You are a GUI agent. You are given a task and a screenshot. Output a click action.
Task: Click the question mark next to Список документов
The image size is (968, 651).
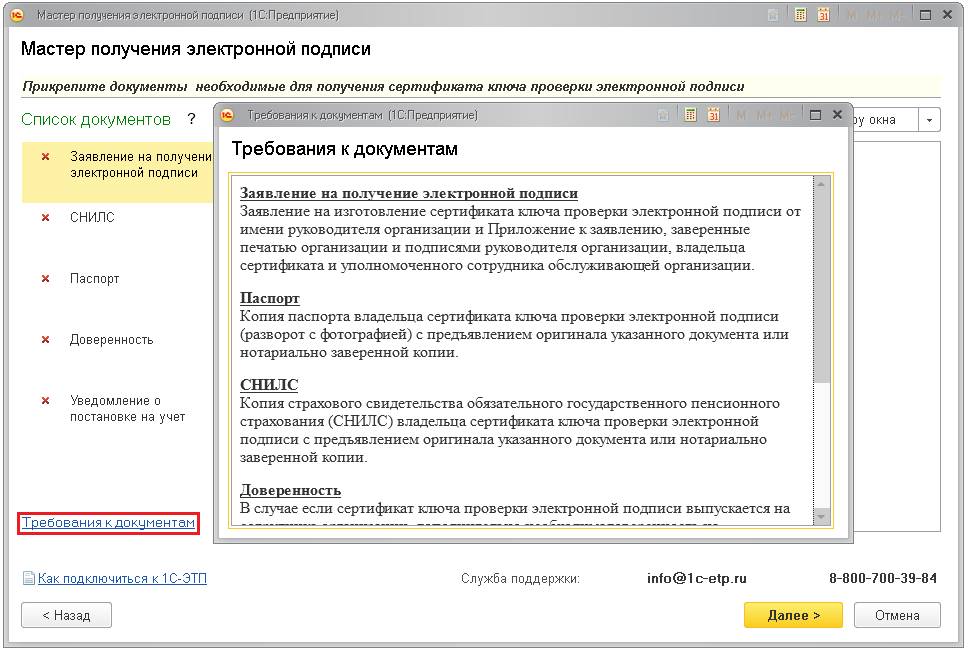(x=191, y=119)
